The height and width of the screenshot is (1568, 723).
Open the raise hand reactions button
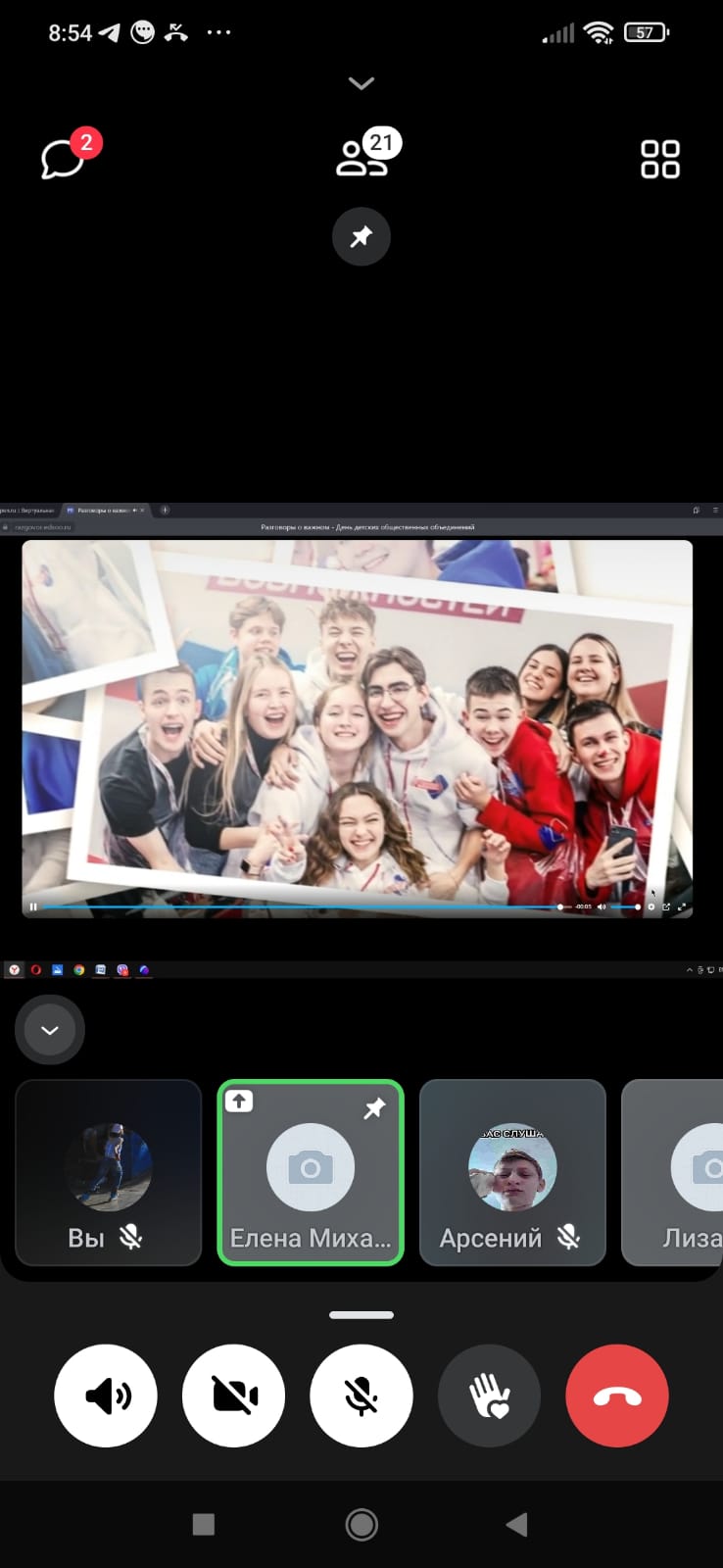point(490,1396)
